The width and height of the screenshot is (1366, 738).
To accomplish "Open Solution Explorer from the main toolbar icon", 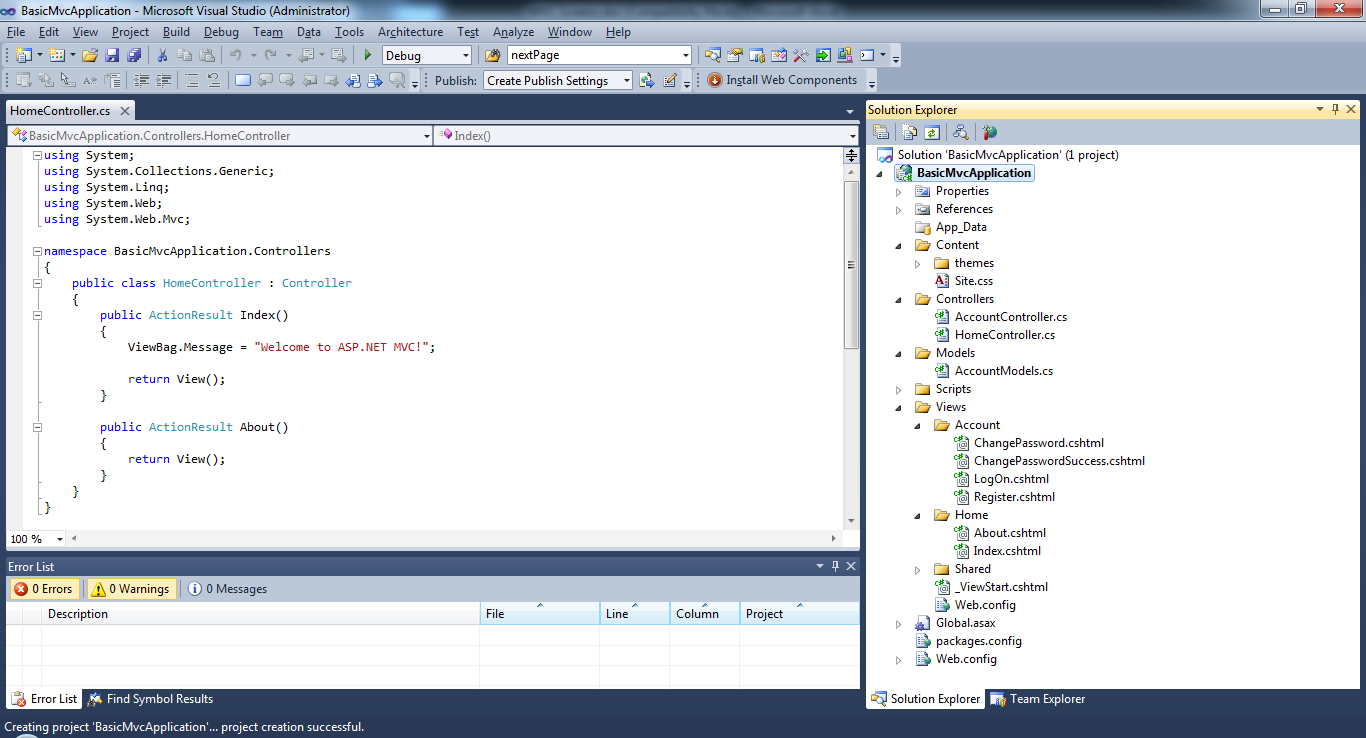I will coord(713,55).
